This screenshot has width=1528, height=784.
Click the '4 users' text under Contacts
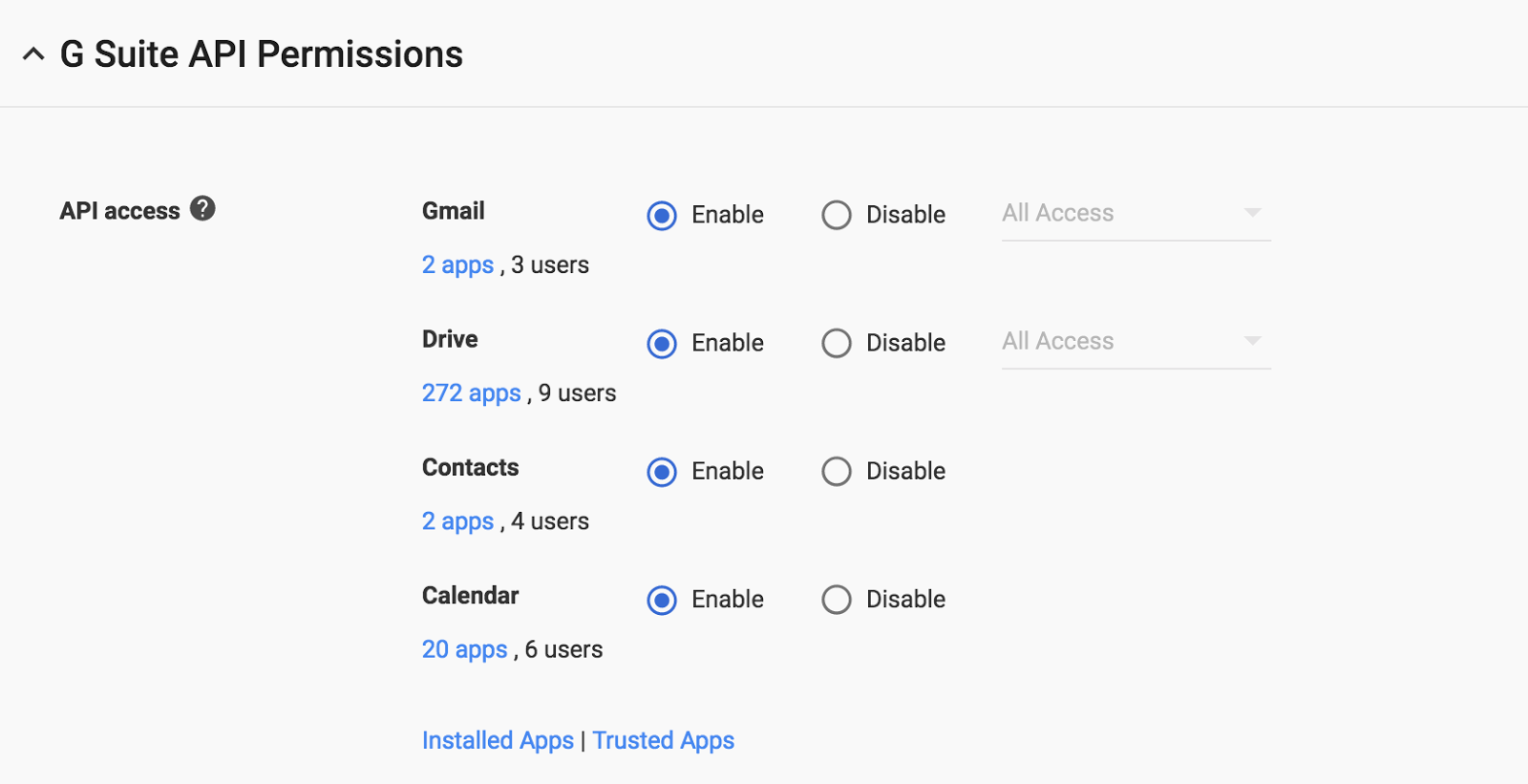coord(550,520)
